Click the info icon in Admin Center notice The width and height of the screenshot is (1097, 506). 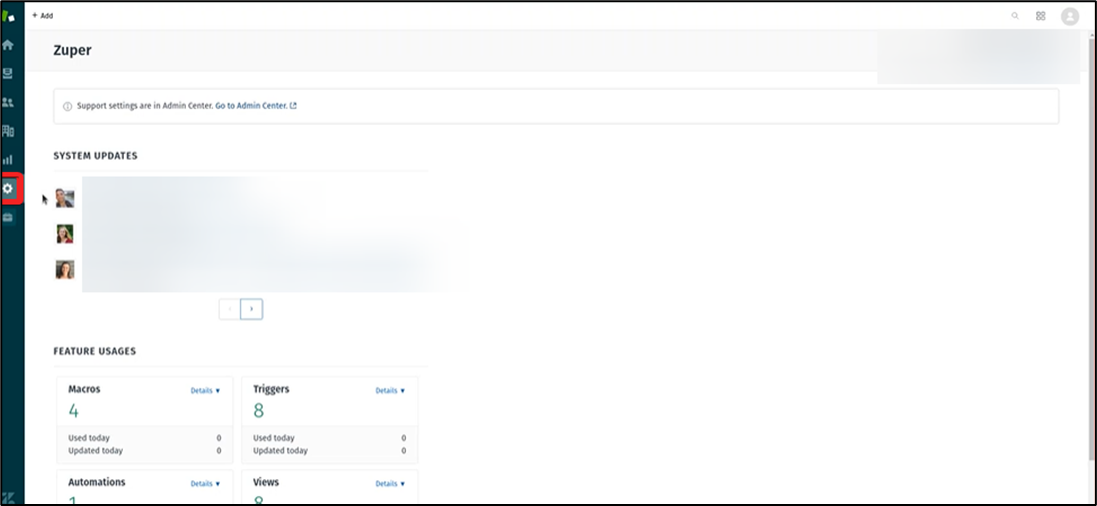tap(68, 106)
